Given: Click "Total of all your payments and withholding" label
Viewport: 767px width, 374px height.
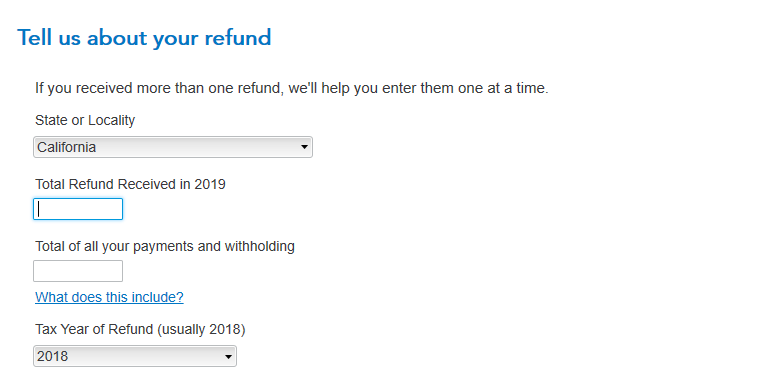Looking at the screenshot, I should click(165, 246).
